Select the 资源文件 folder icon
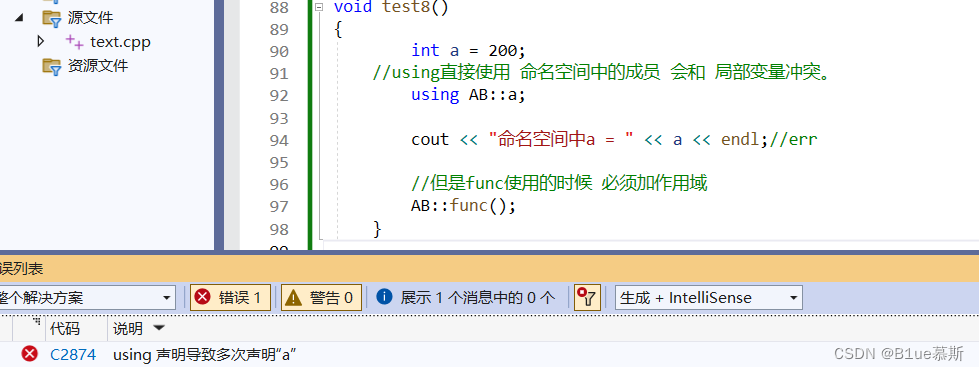The height and width of the screenshot is (371, 979). point(51,66)
